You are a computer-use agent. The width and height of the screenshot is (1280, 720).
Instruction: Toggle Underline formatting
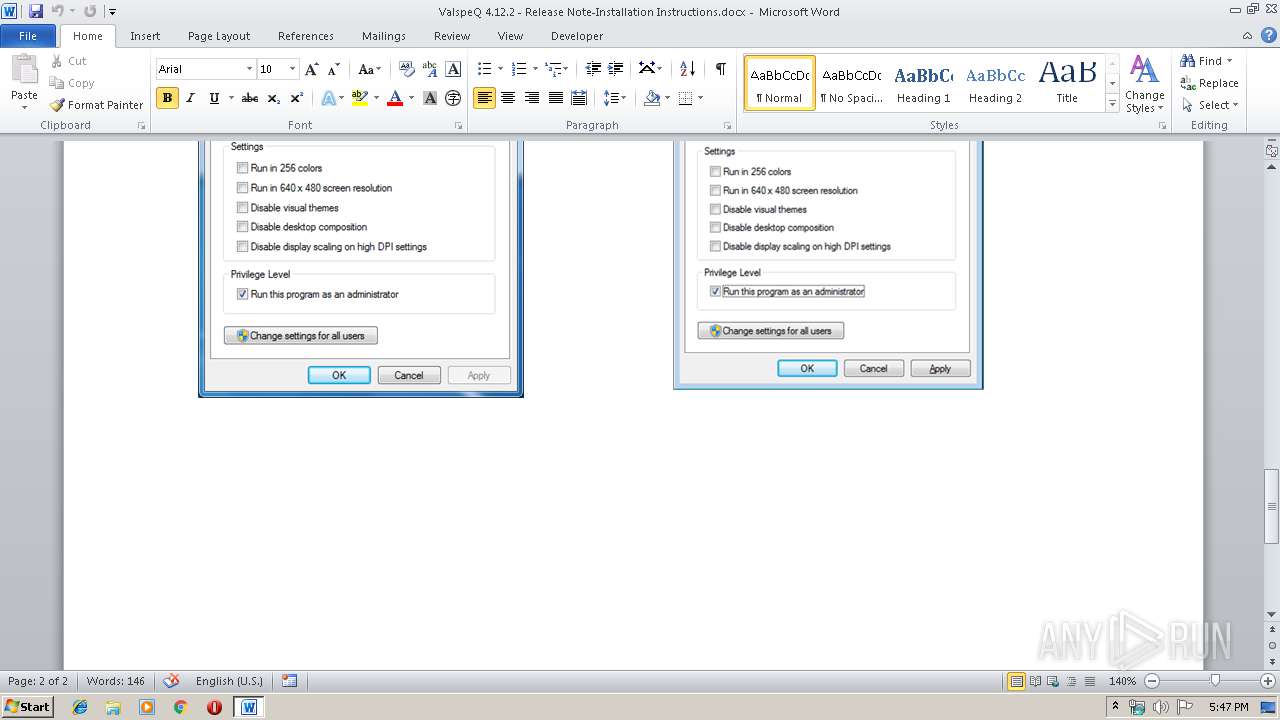213,98
